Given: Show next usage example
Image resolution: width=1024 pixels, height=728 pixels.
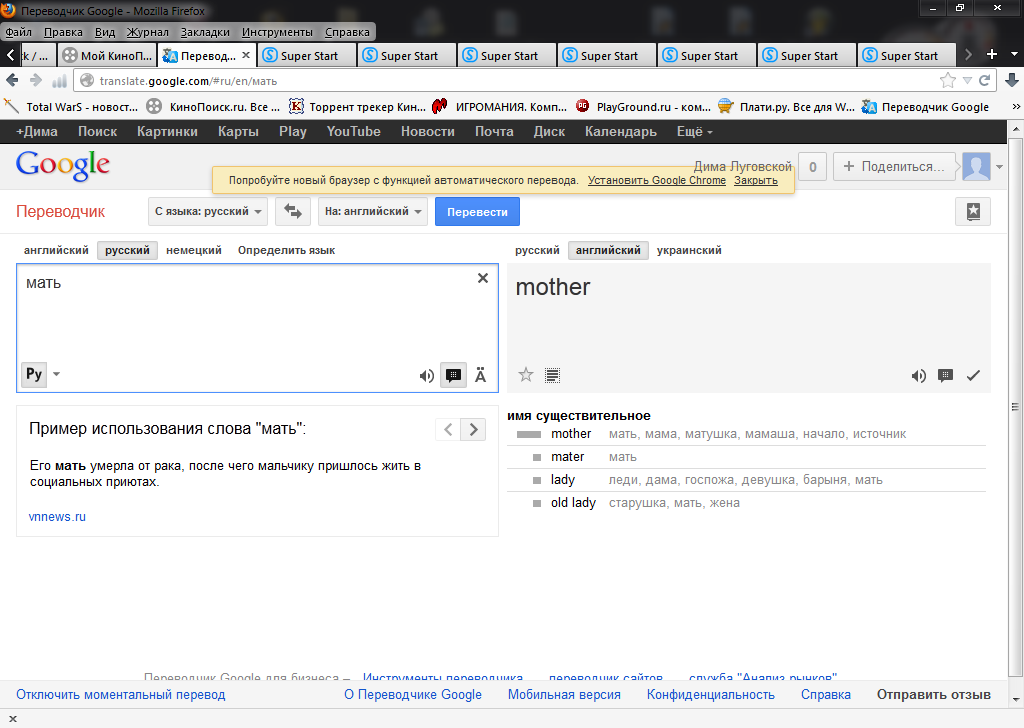Looking at the screenshot, I should coord(473,430).
